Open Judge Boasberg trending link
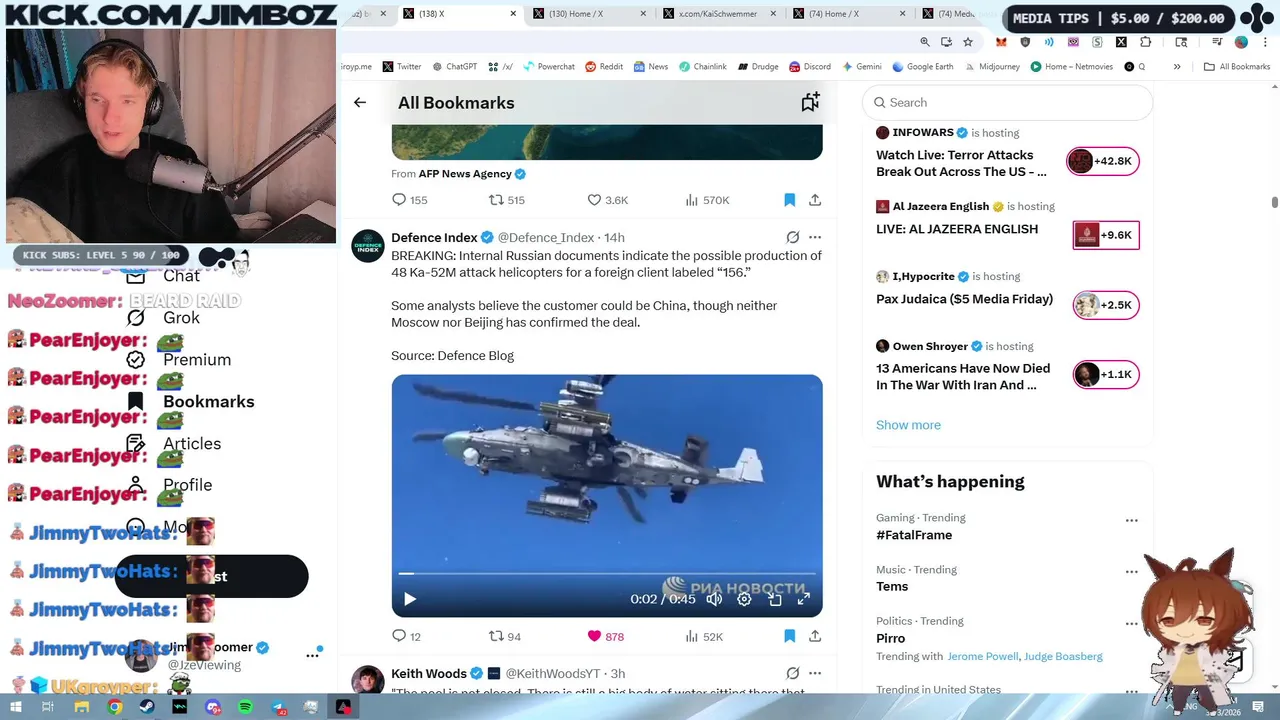 [x=1063, y=656]
